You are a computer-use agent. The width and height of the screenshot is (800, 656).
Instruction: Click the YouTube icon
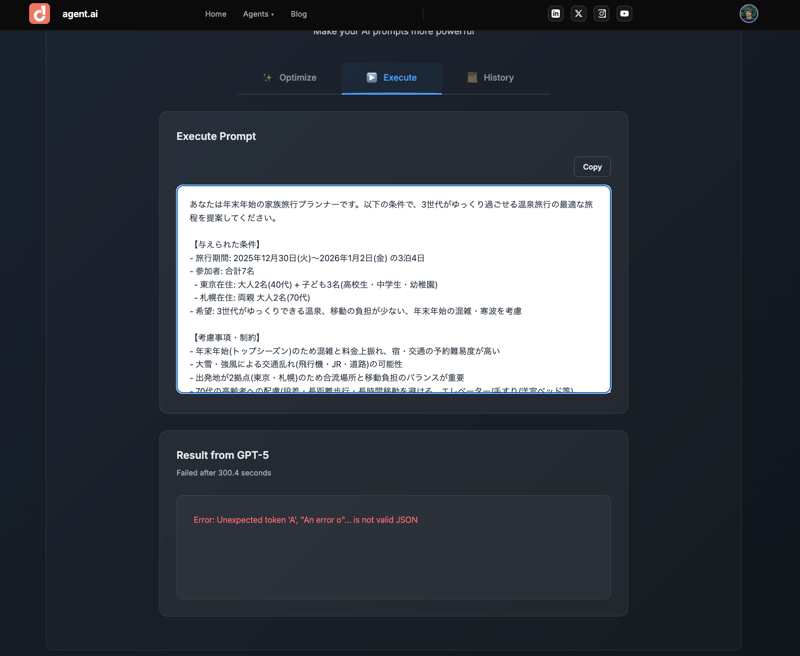[624, 14]
